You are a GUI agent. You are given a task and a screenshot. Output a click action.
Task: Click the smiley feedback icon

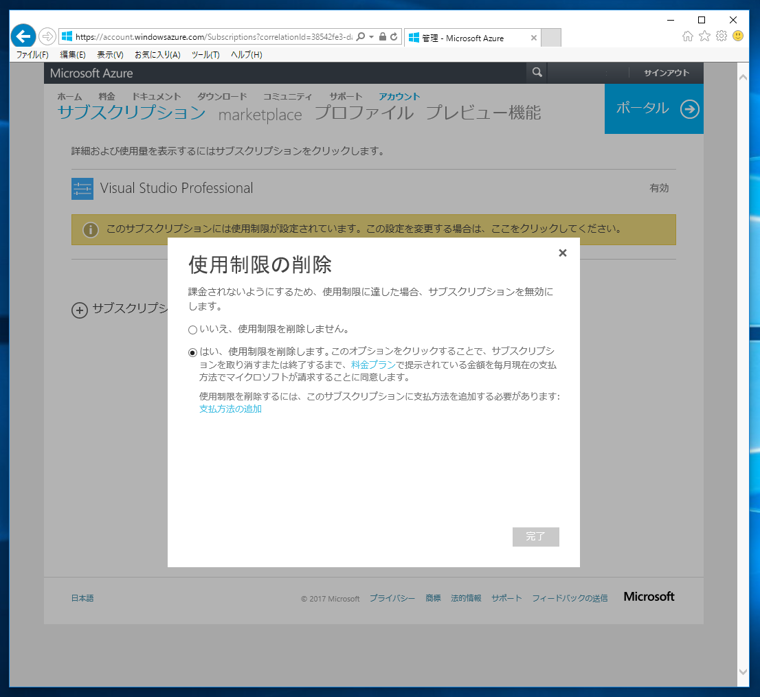coord(738,36)
